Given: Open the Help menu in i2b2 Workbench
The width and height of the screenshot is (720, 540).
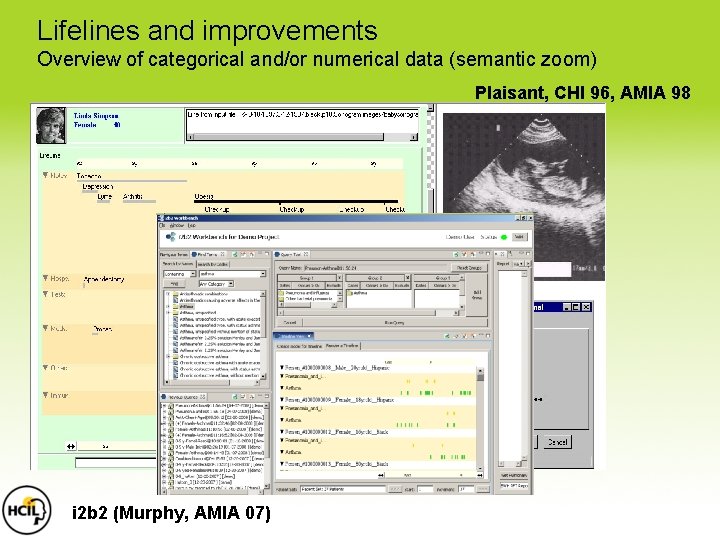Looking at the screenshot, I should point(191,225).
